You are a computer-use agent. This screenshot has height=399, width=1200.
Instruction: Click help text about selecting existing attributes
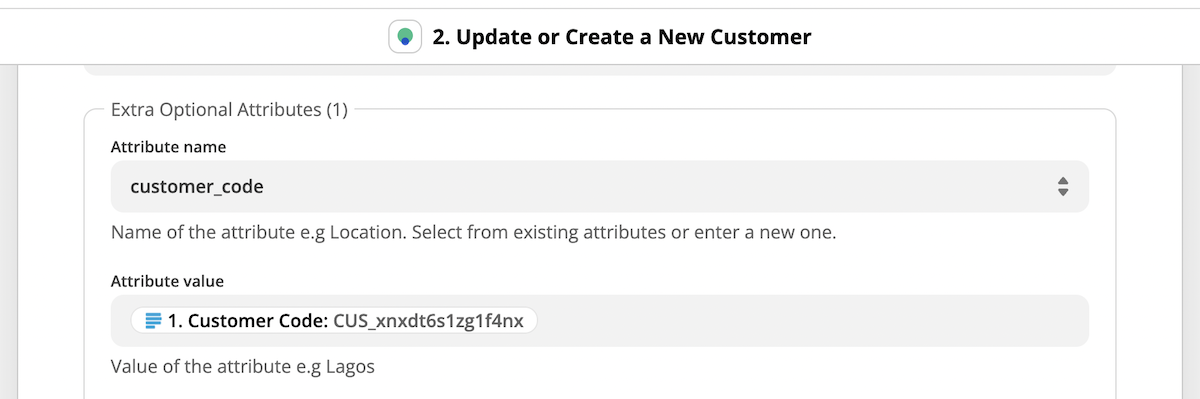473,233
